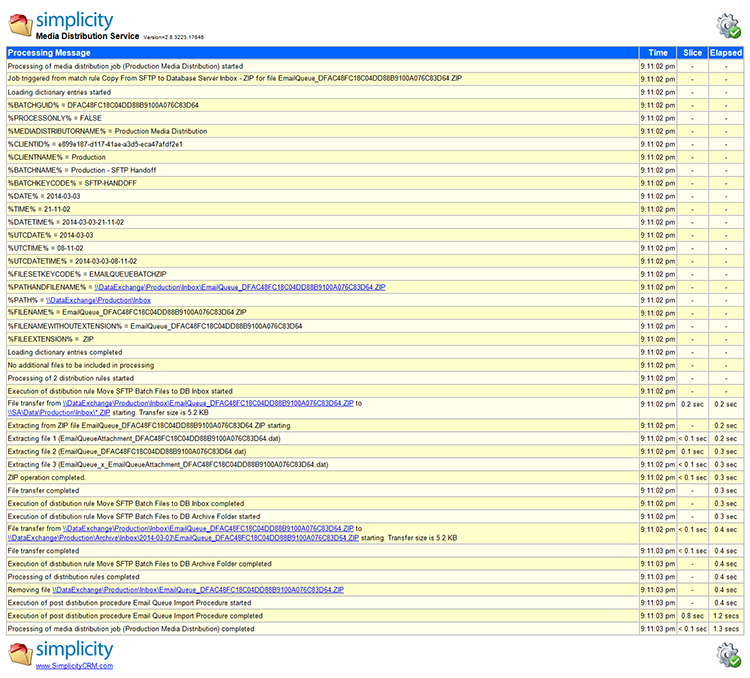Click the Media Distribution Service title
Image resolution: width=750 pixels, height=678 pixels.
point(87,36)
